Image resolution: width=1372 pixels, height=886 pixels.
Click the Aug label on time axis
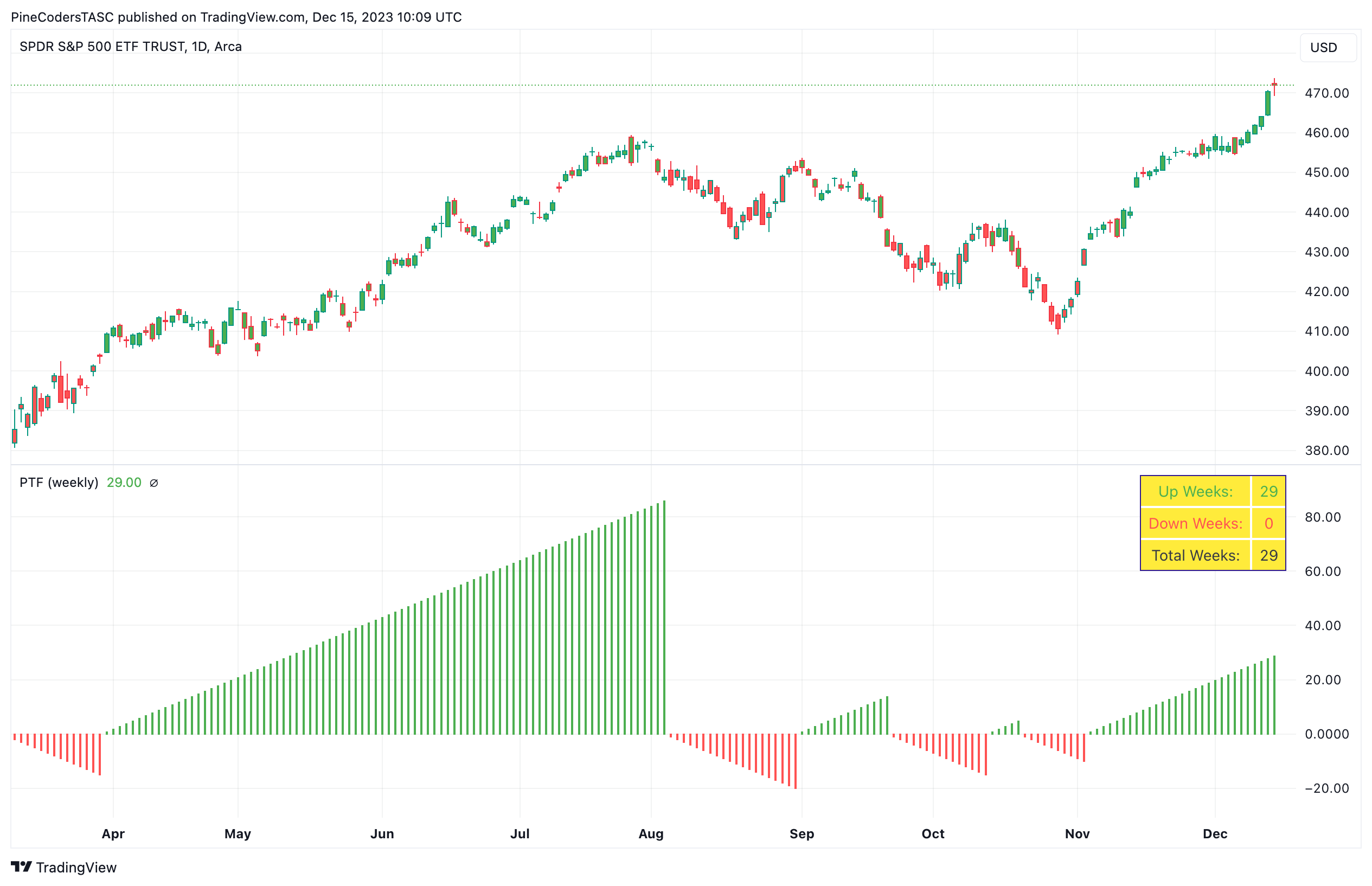click(651, 833)
